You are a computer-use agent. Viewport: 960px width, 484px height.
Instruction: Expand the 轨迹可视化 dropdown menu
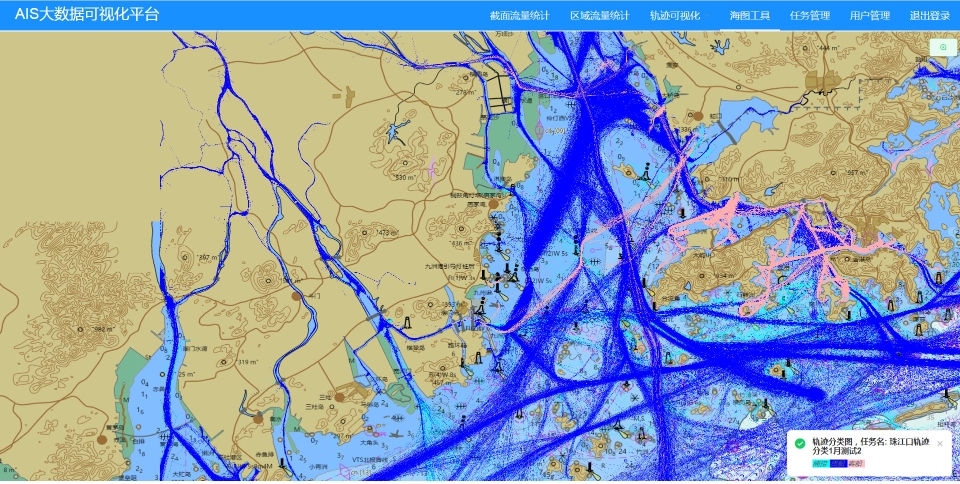pos(675,16)
